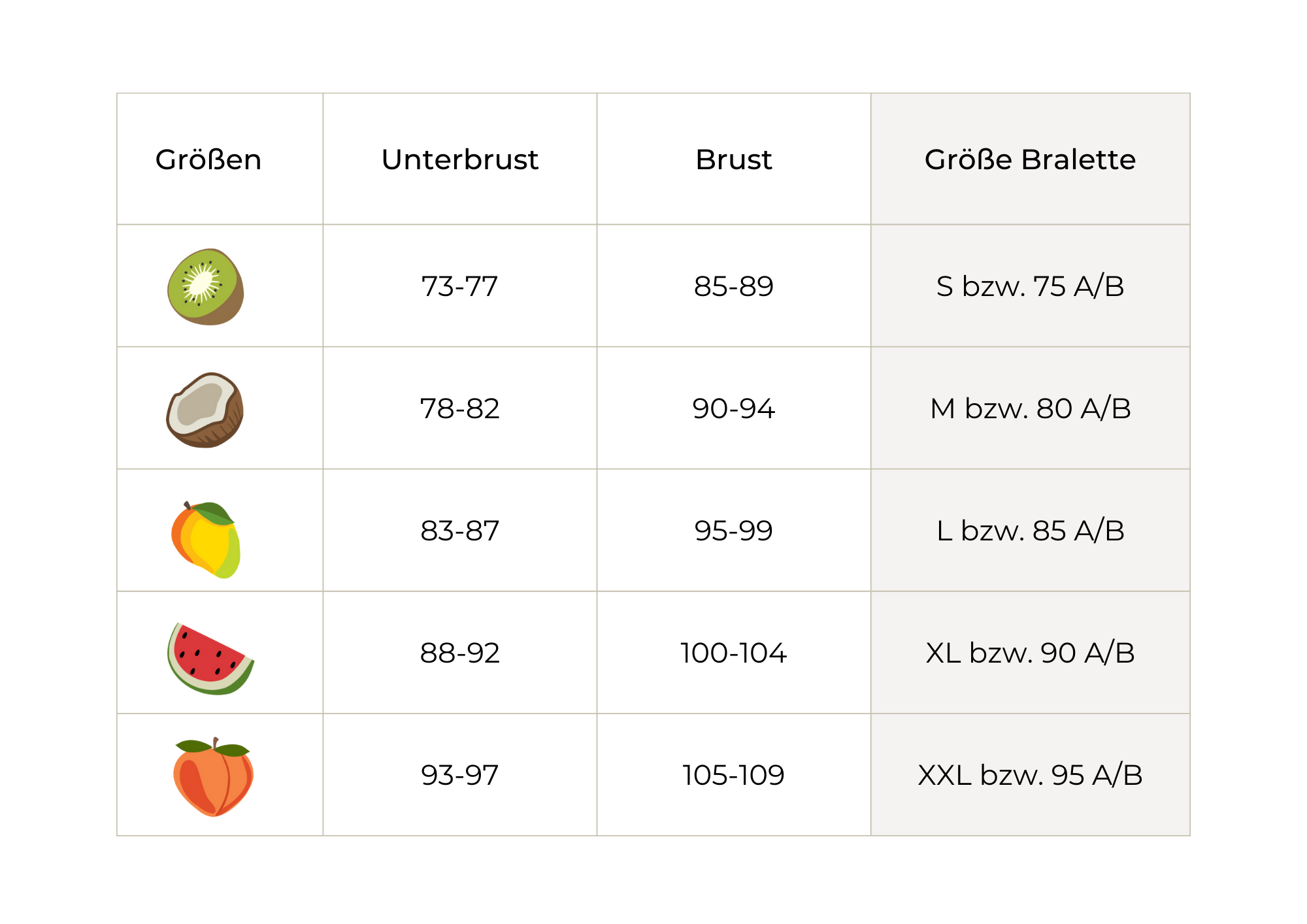Select the 78-82 Unterbrust cell

tap(460, 408)
